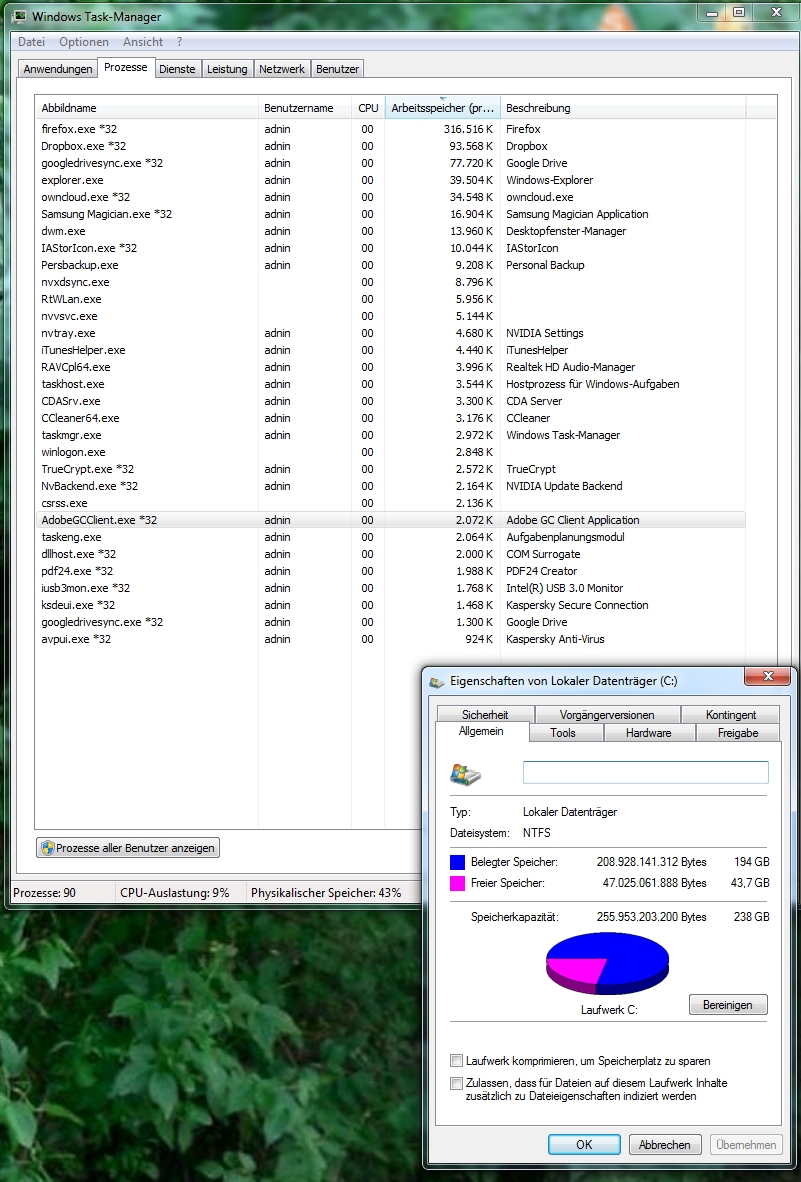Image resolution: width=801 pixels, height=1182 pixels.
Task: Close the Eigenschaften dialog
Action: pyautogui.click(x=767, y=676)
